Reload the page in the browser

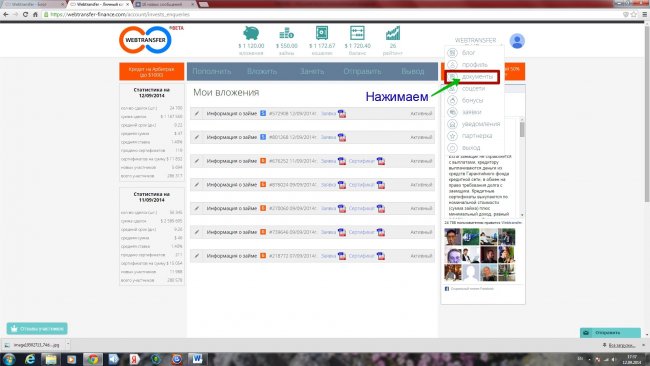coord(25,14)
